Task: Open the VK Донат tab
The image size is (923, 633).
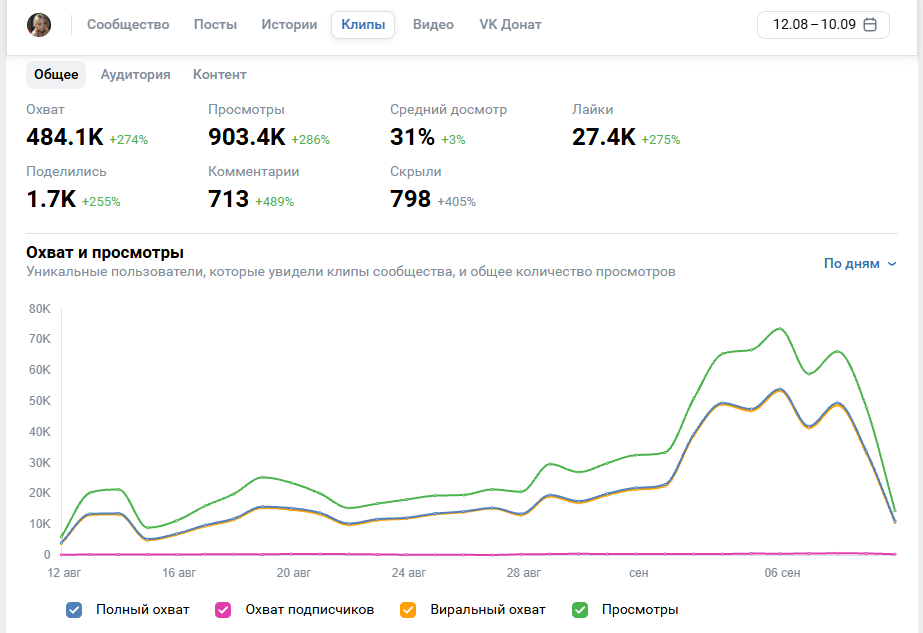Action: pyautogui.click(x=510, y=25)
